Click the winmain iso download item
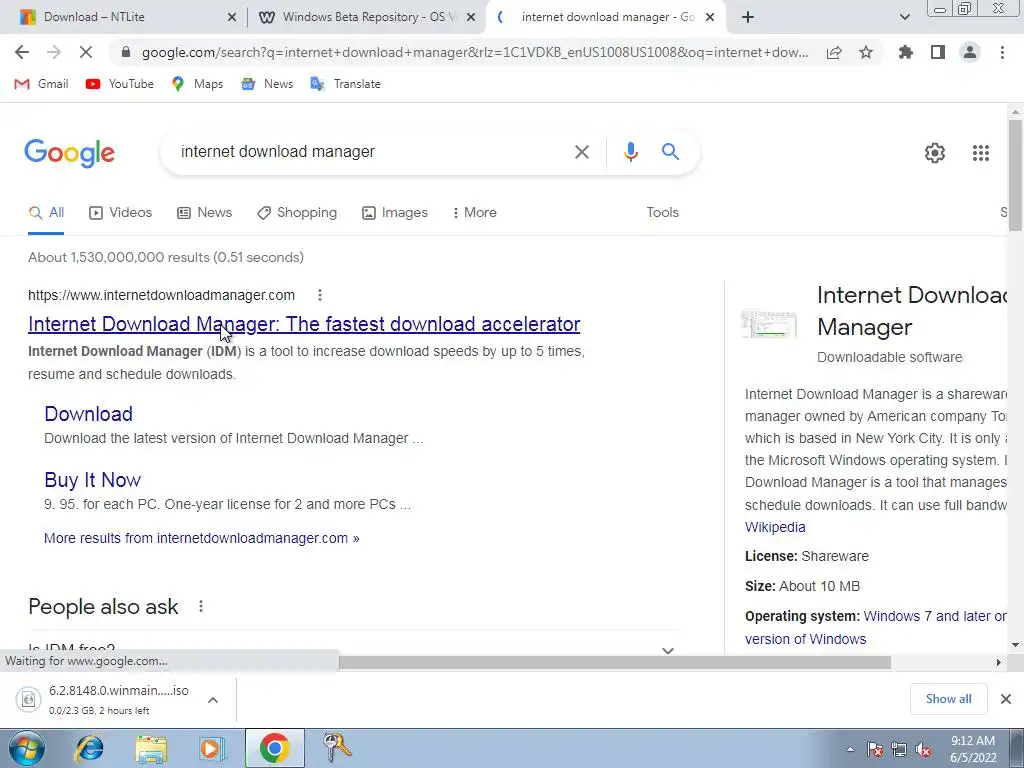Screen dimensions: 1024x768 click(x=104, y=699)
